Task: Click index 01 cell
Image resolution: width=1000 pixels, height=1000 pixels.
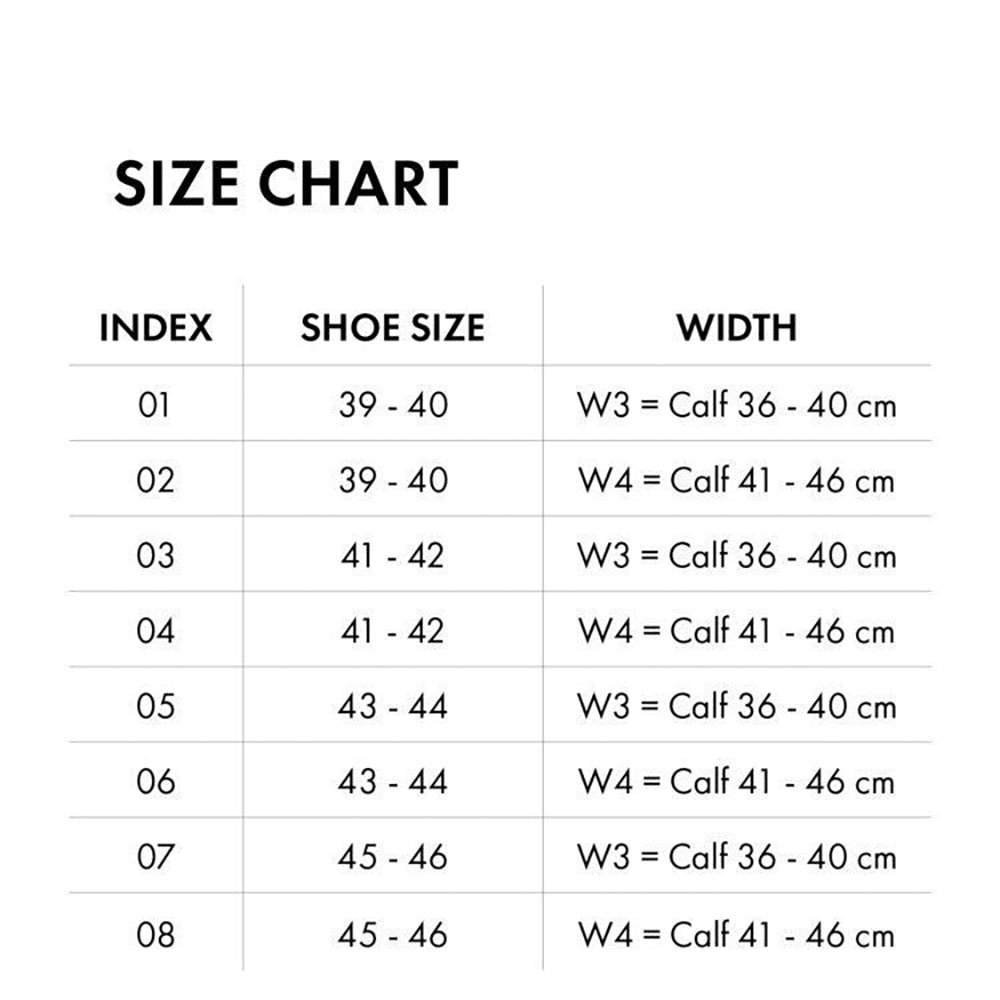Action: point(154,405)
